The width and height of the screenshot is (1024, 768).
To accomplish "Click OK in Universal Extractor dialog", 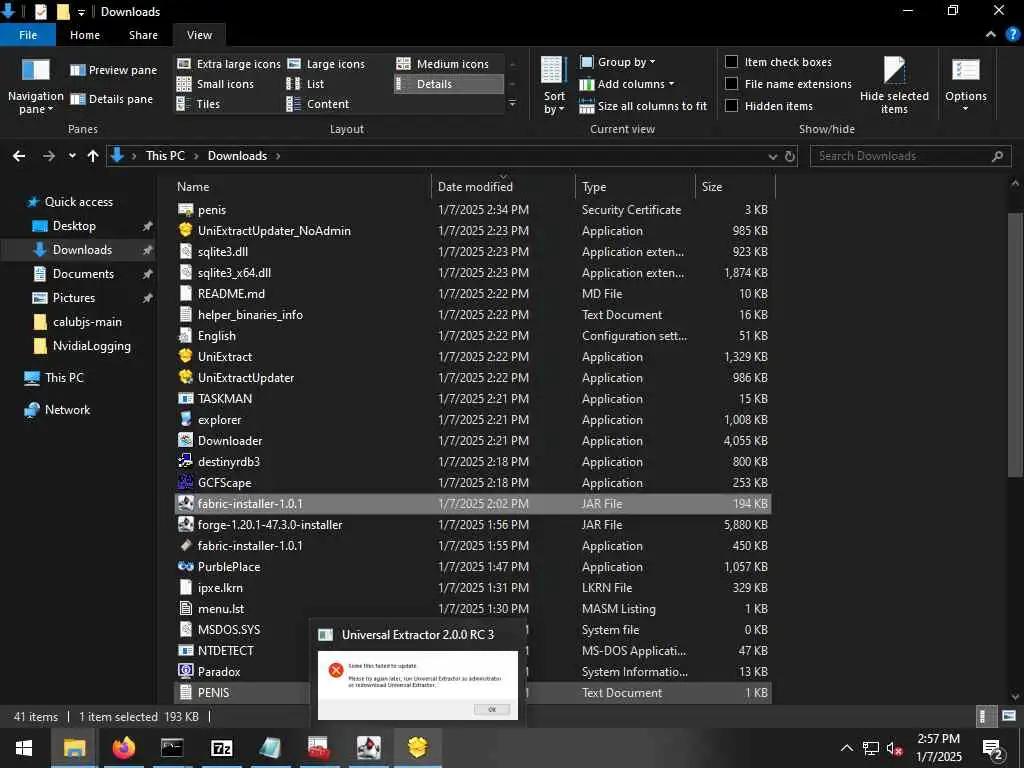I will click(x=492, y=709).
